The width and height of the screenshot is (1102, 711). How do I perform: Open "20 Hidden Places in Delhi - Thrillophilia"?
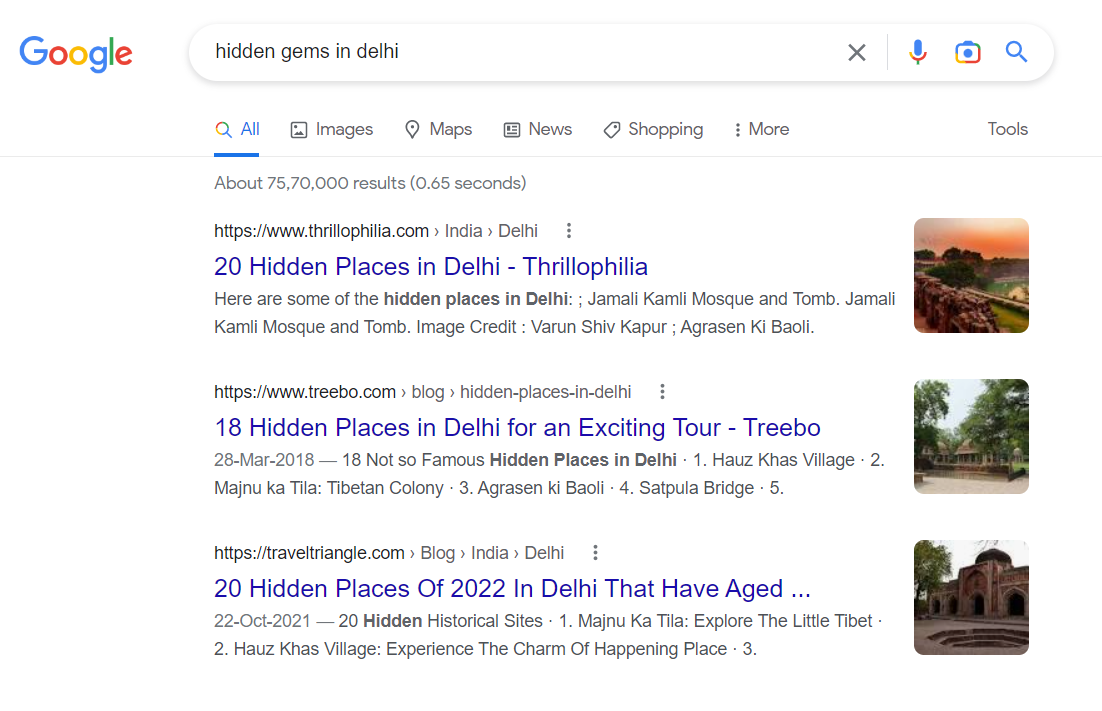(x=431, y=267)
